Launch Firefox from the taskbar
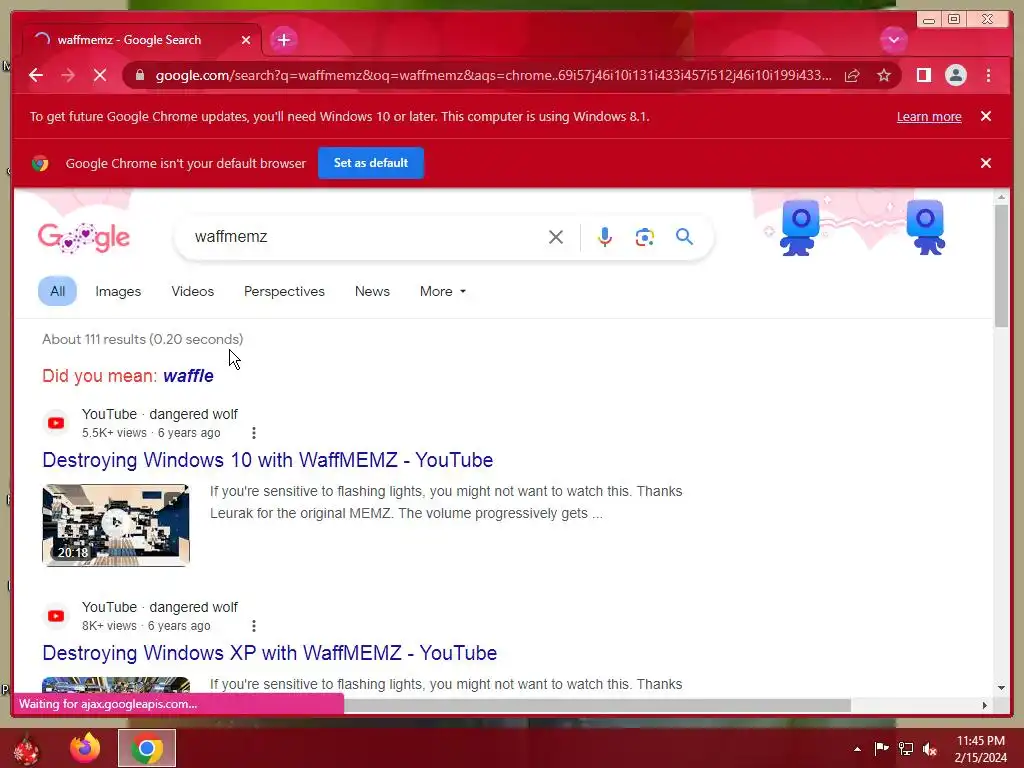 tap(85, 748)
